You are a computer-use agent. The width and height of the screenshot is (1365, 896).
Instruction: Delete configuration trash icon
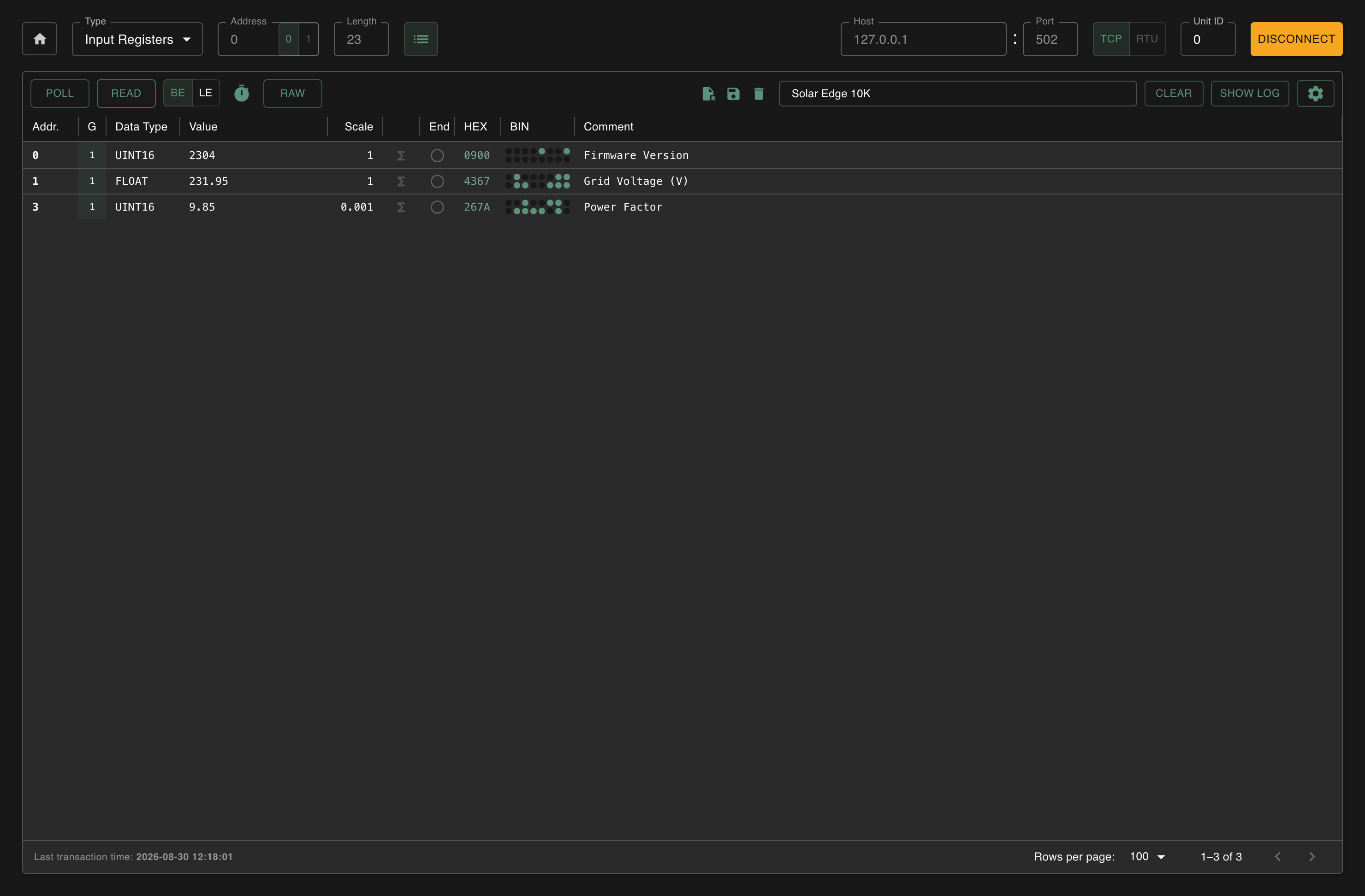pyautogui.click(x=758, y=94)
